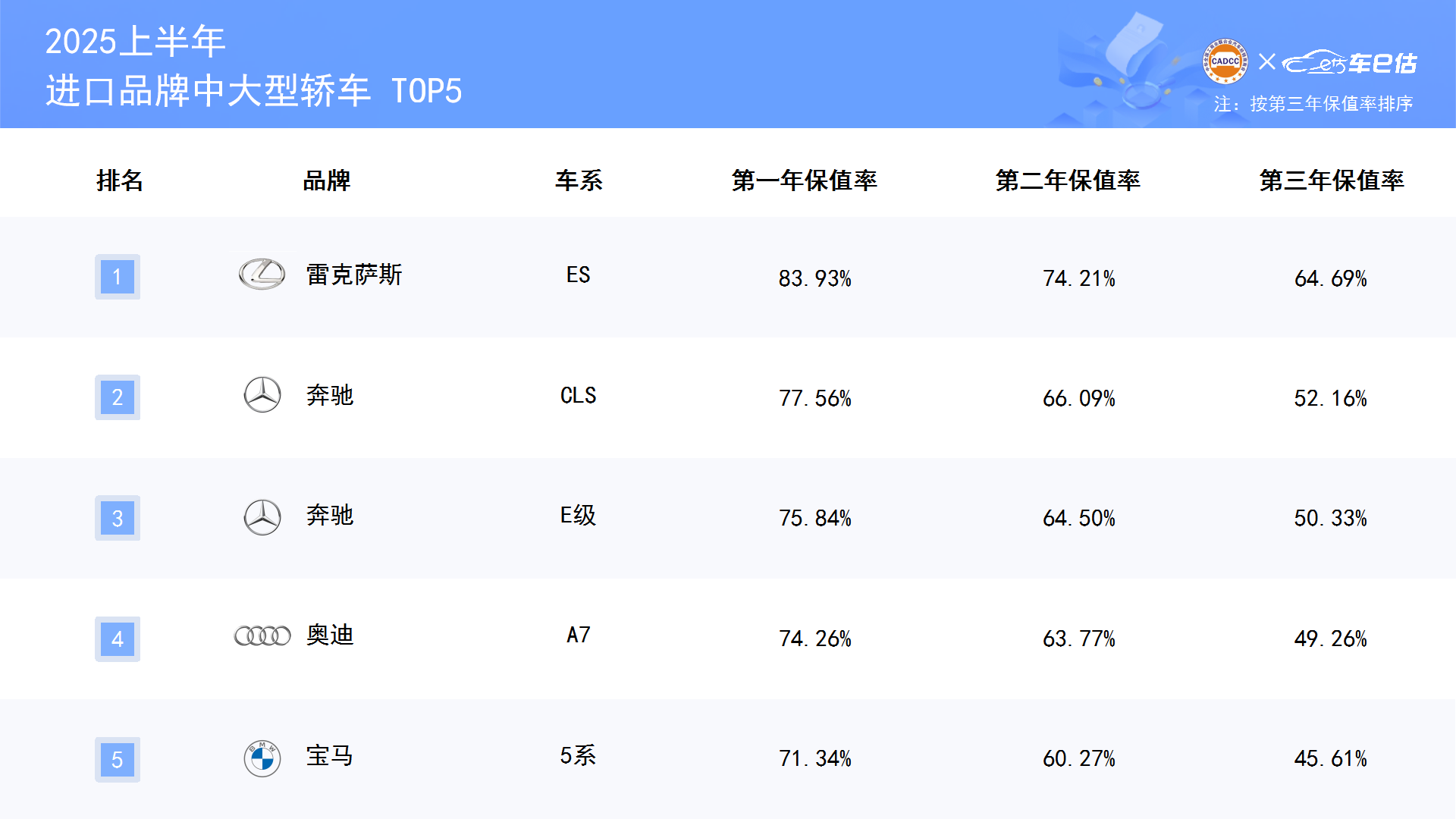Click the Mercedes logo in E级 row
This screenshot has width=1456, height=819.
point(262,517)
